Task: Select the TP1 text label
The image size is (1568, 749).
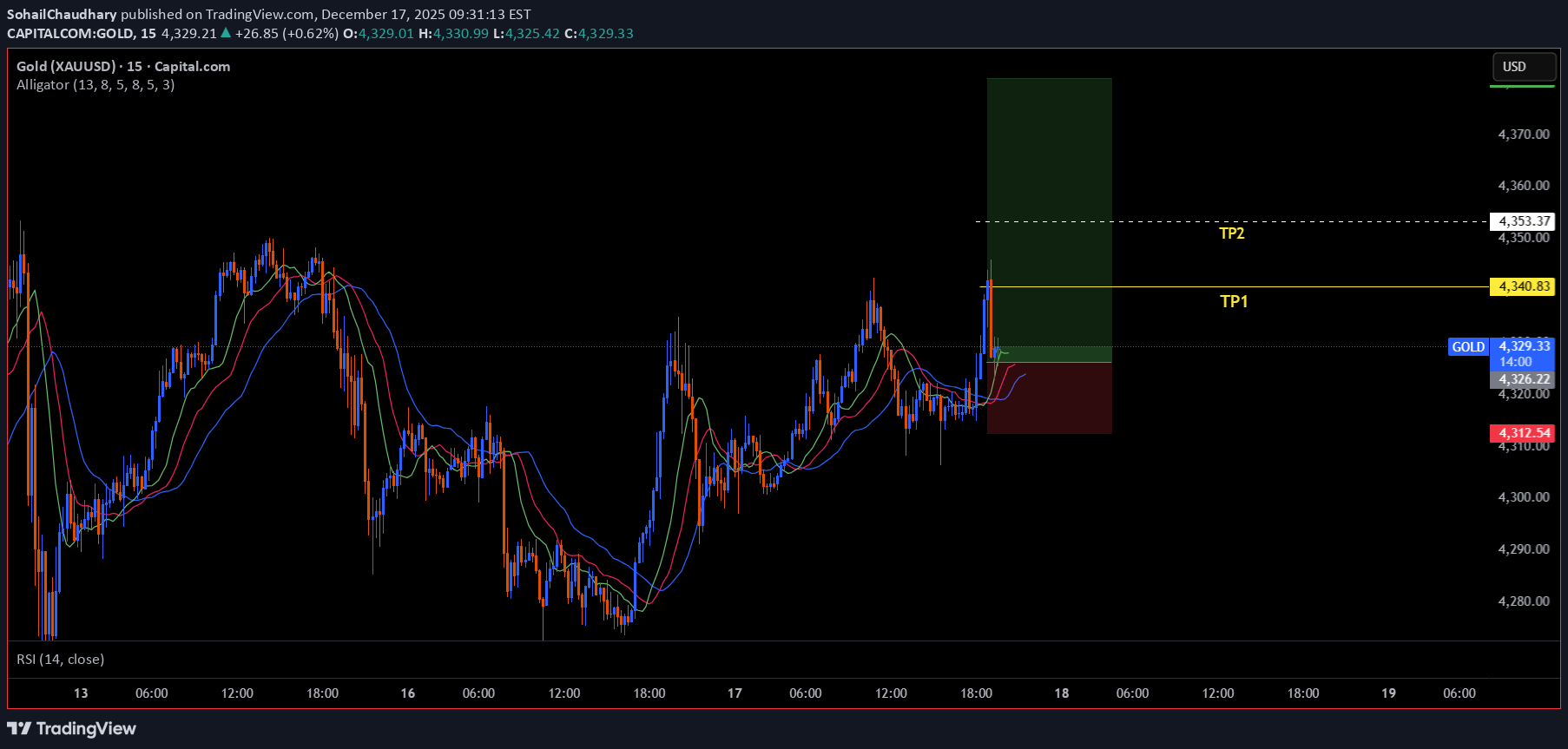Action: point(1233,301)
